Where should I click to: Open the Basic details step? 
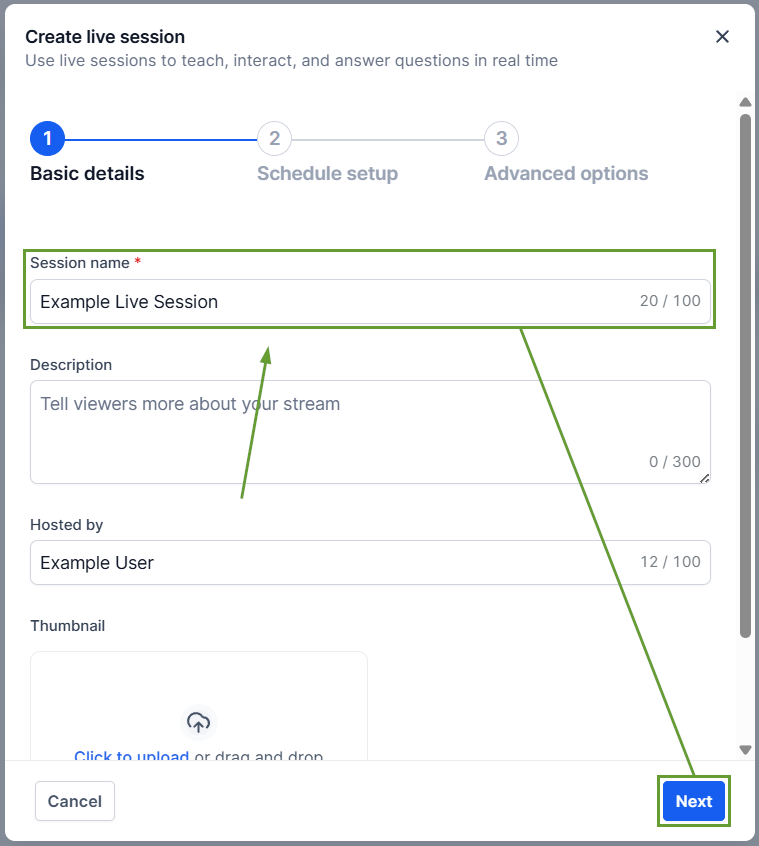click(x=87, y=174)
